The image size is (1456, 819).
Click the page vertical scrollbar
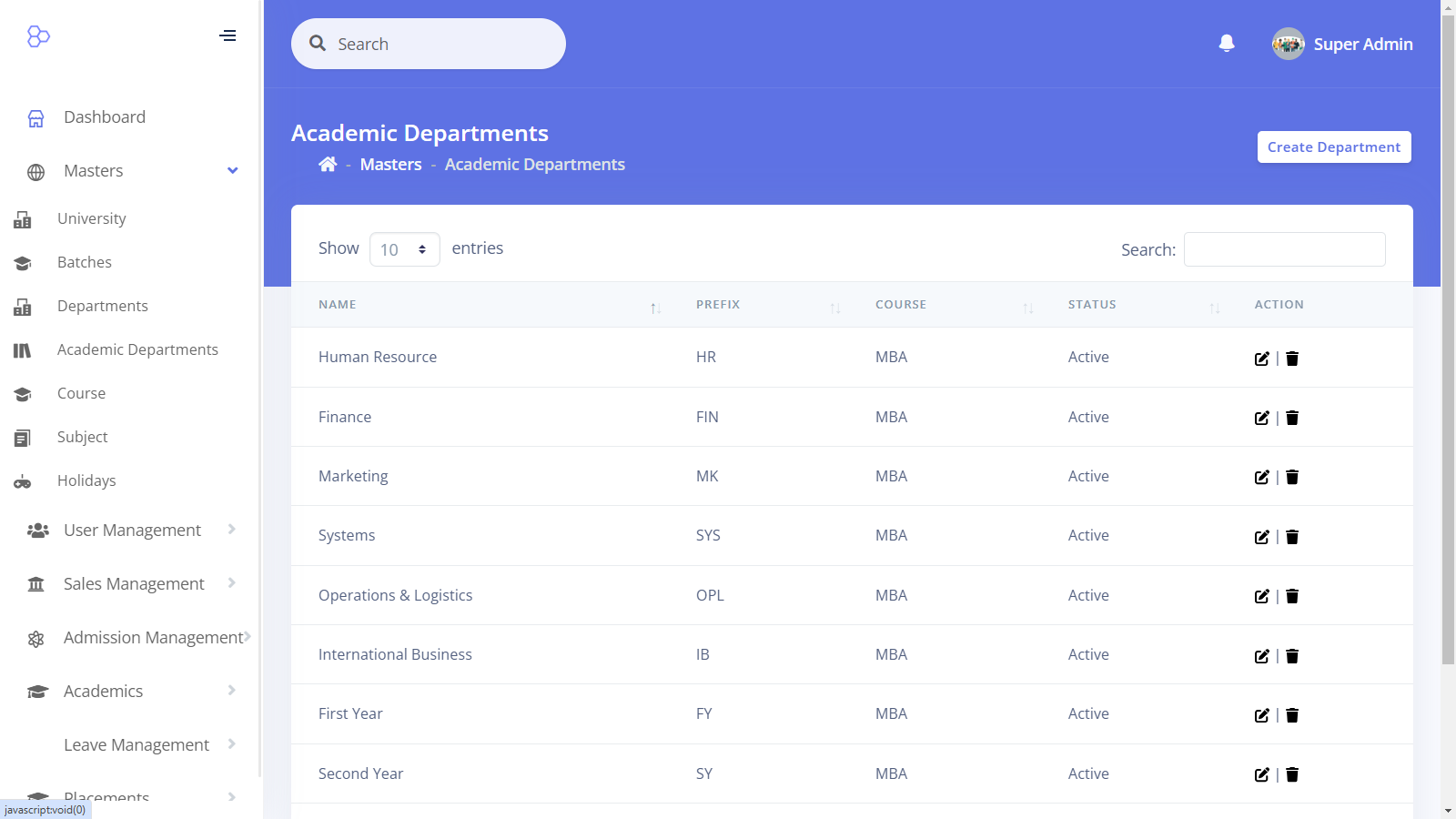click(x=1448, y=364)
